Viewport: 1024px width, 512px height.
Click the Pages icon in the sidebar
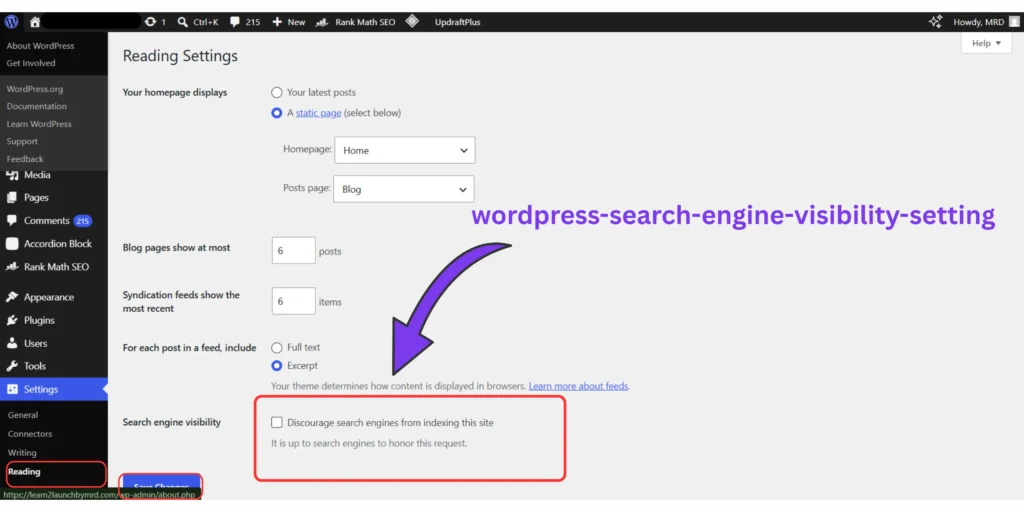pos(12,197)
